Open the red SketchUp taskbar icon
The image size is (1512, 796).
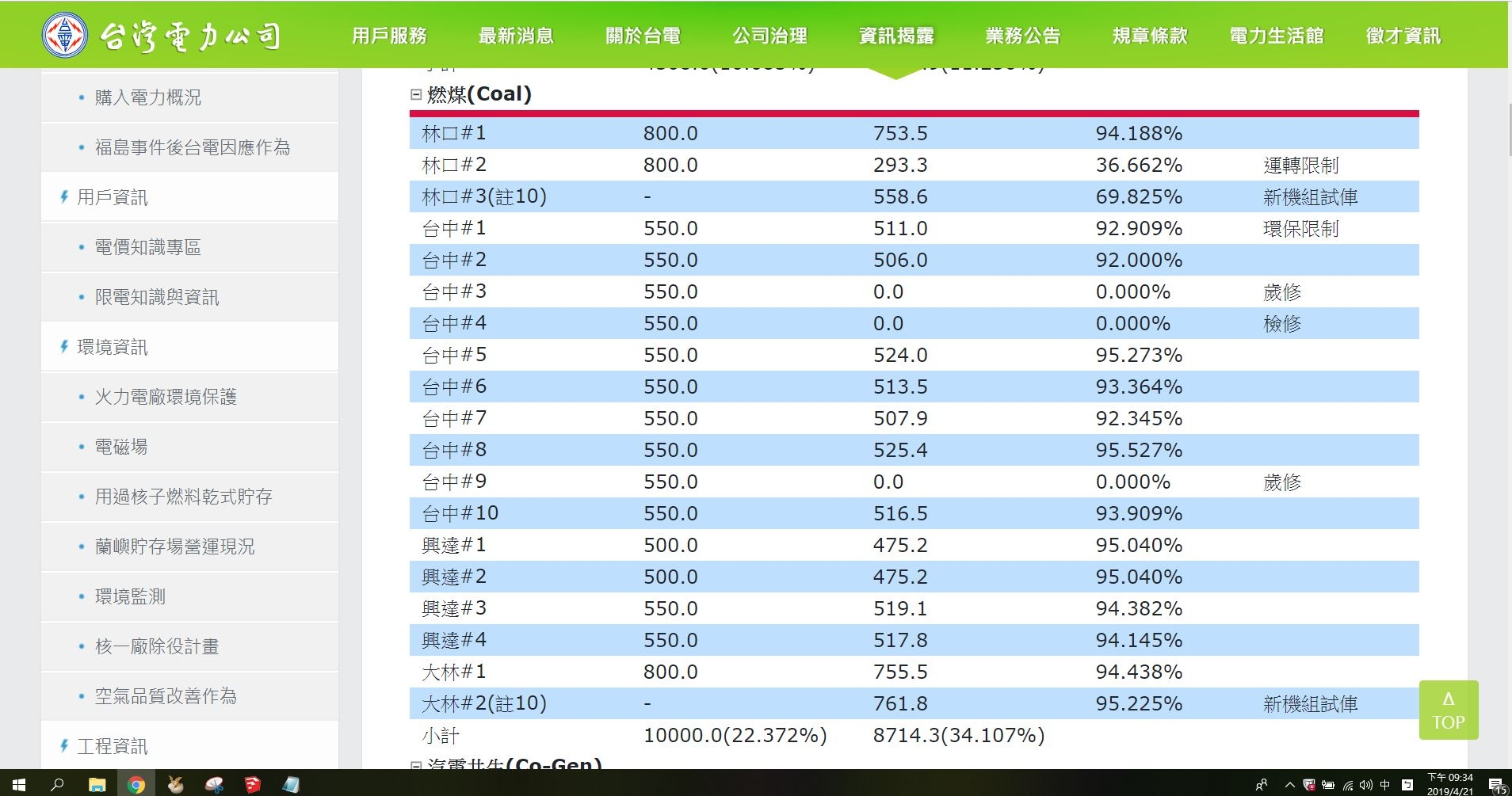tap(252, 784)
